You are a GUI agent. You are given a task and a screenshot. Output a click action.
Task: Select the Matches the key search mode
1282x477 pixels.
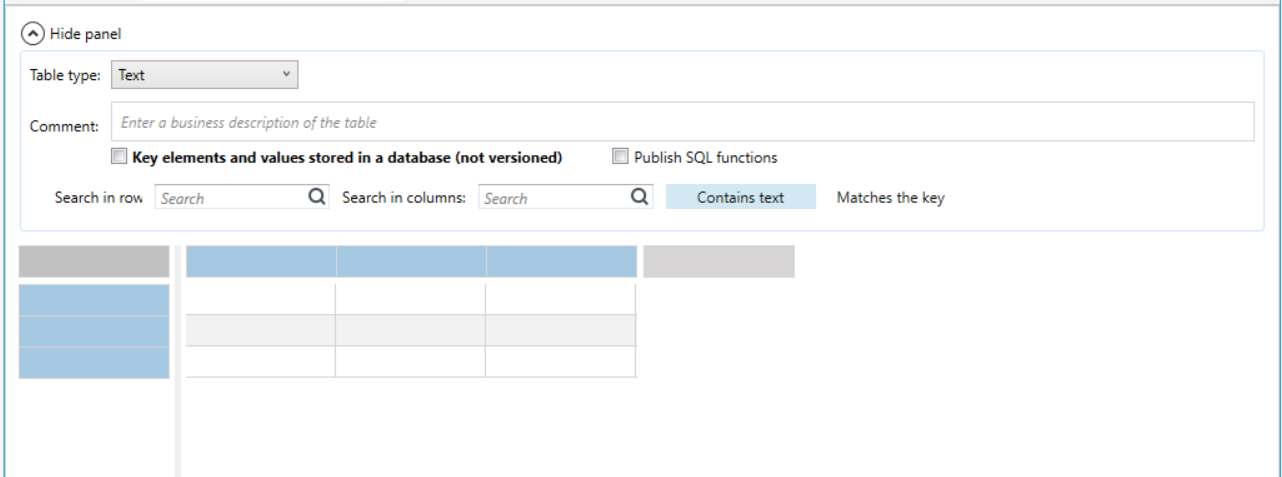coord(890,197)
